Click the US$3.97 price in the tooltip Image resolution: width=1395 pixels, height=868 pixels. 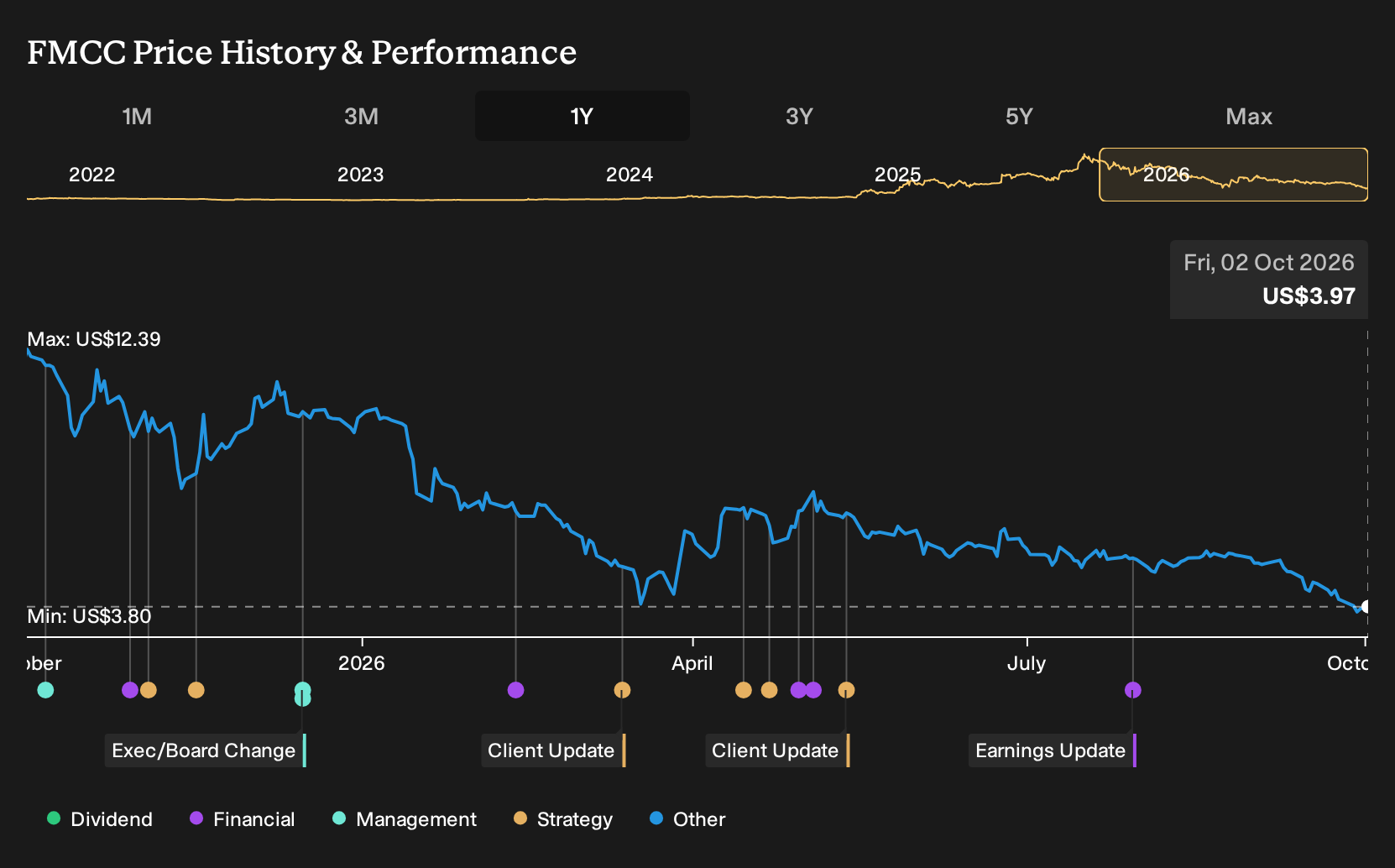(1309, 296)
